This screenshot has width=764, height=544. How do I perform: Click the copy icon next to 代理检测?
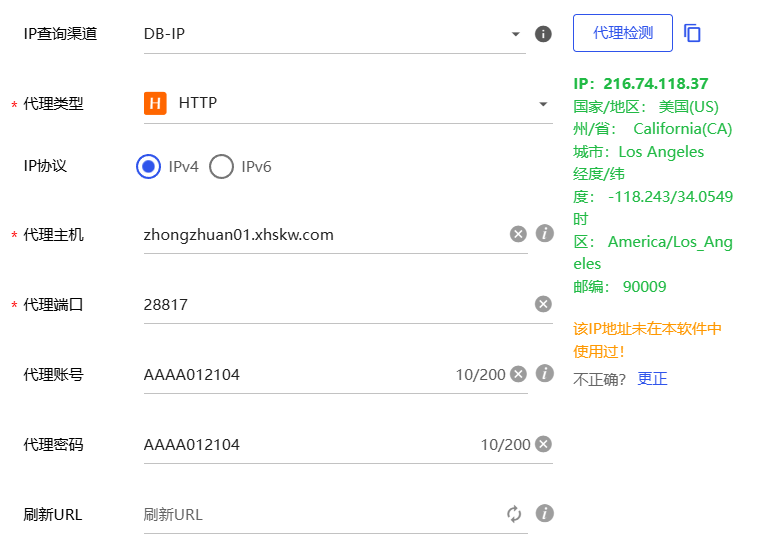pos(692,33)
